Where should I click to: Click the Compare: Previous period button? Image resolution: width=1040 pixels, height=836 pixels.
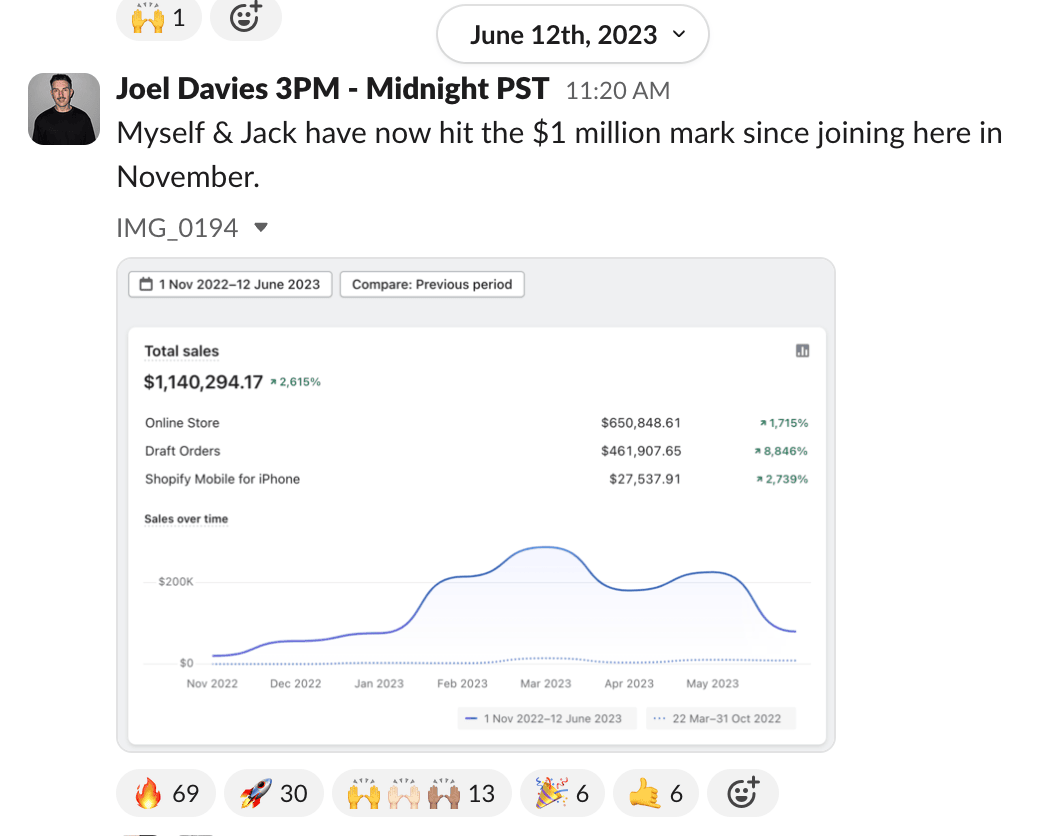click(432, 284)
